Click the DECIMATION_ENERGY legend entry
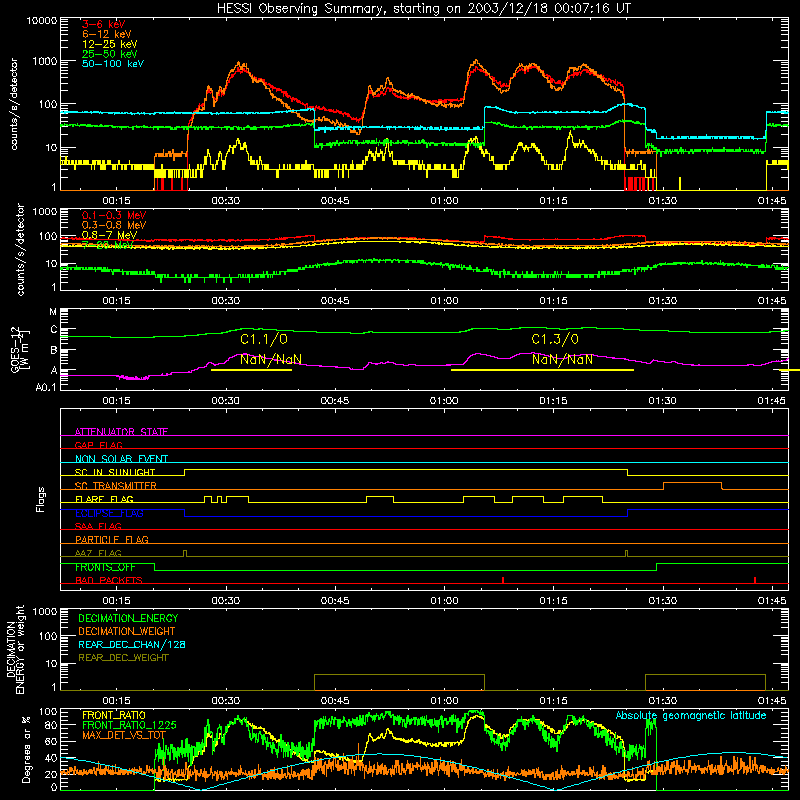 tap(128, 618)
